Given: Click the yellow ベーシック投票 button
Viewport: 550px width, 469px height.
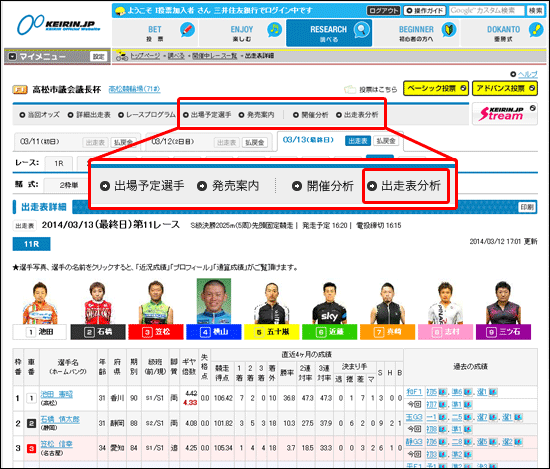Looking at the screenshot, I should pyautogui.click(x=436, y=88).
